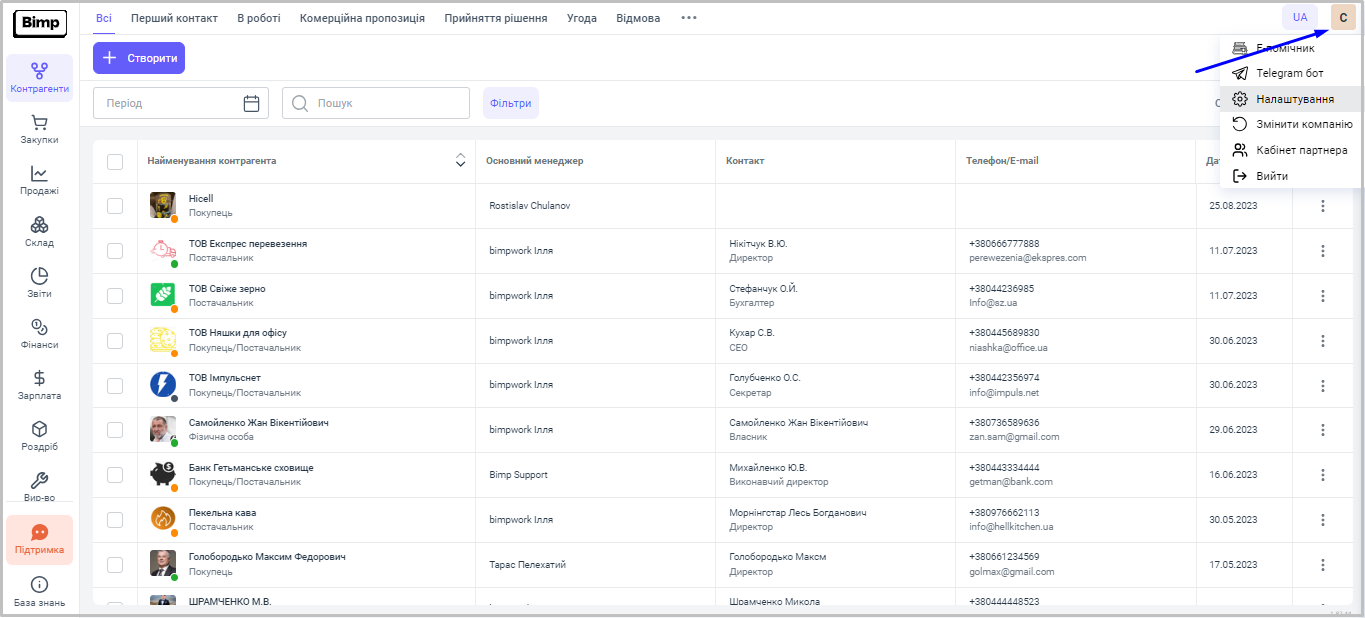Check the box for Hicell row
The width and height of the screenshot is (1365, 618).
(x=115, y=206)
